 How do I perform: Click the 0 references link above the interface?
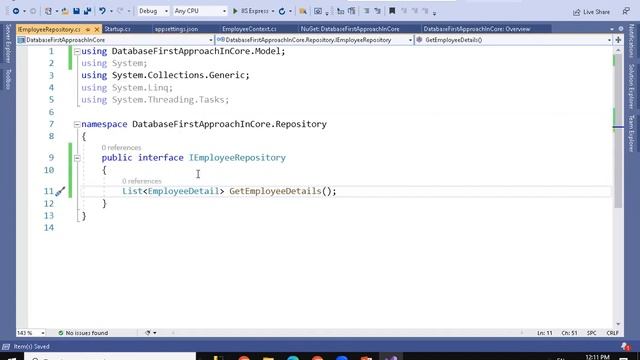click(121, 148)
